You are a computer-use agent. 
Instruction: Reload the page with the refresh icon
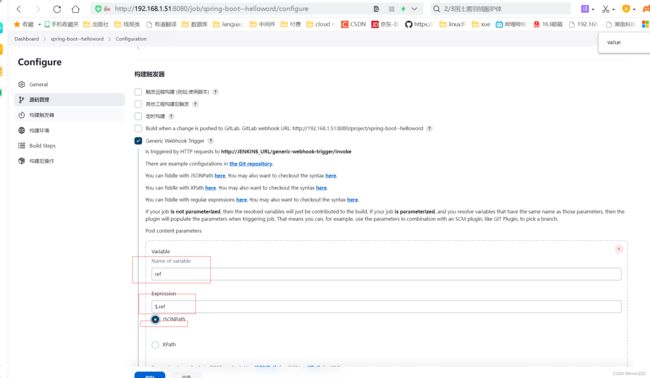(57, 9)
